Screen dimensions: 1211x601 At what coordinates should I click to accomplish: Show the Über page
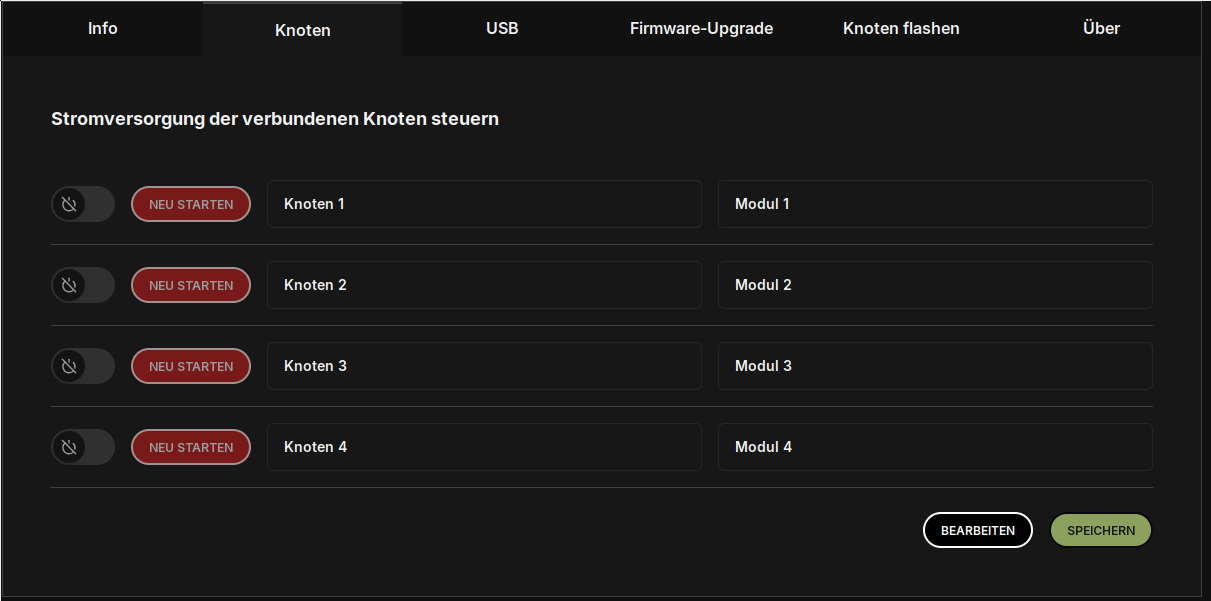click(1100, 28)
